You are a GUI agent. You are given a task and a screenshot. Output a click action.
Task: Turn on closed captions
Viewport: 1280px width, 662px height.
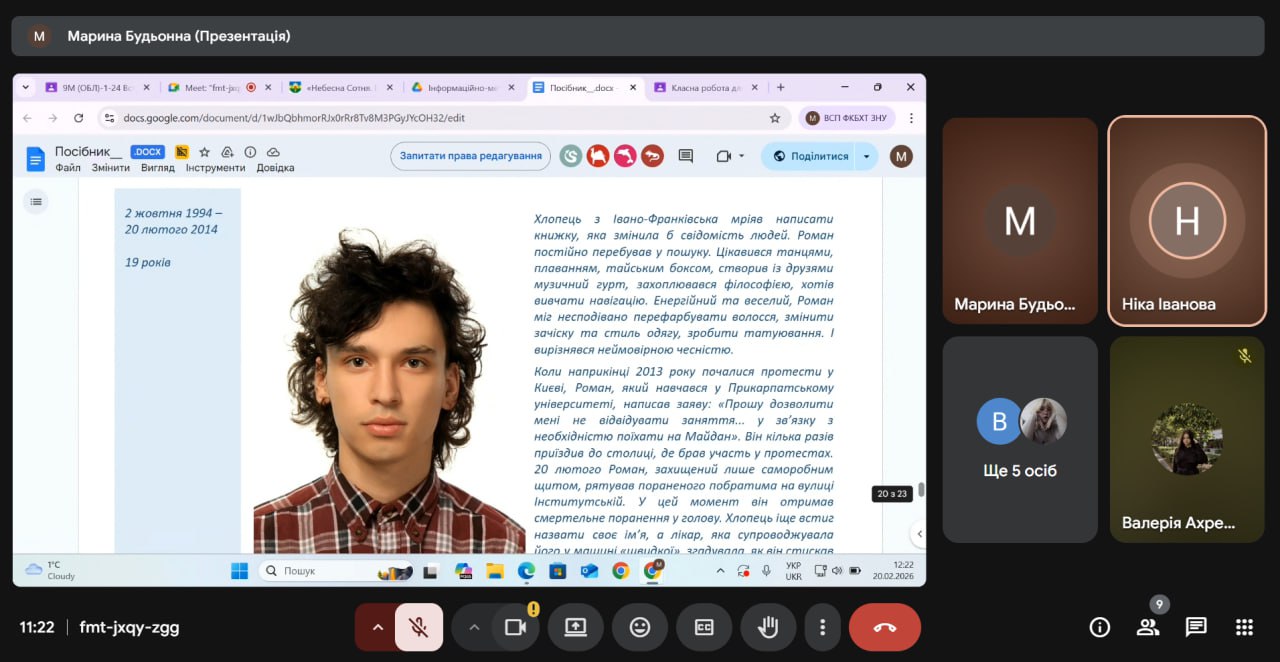click(x=704, y=627)
